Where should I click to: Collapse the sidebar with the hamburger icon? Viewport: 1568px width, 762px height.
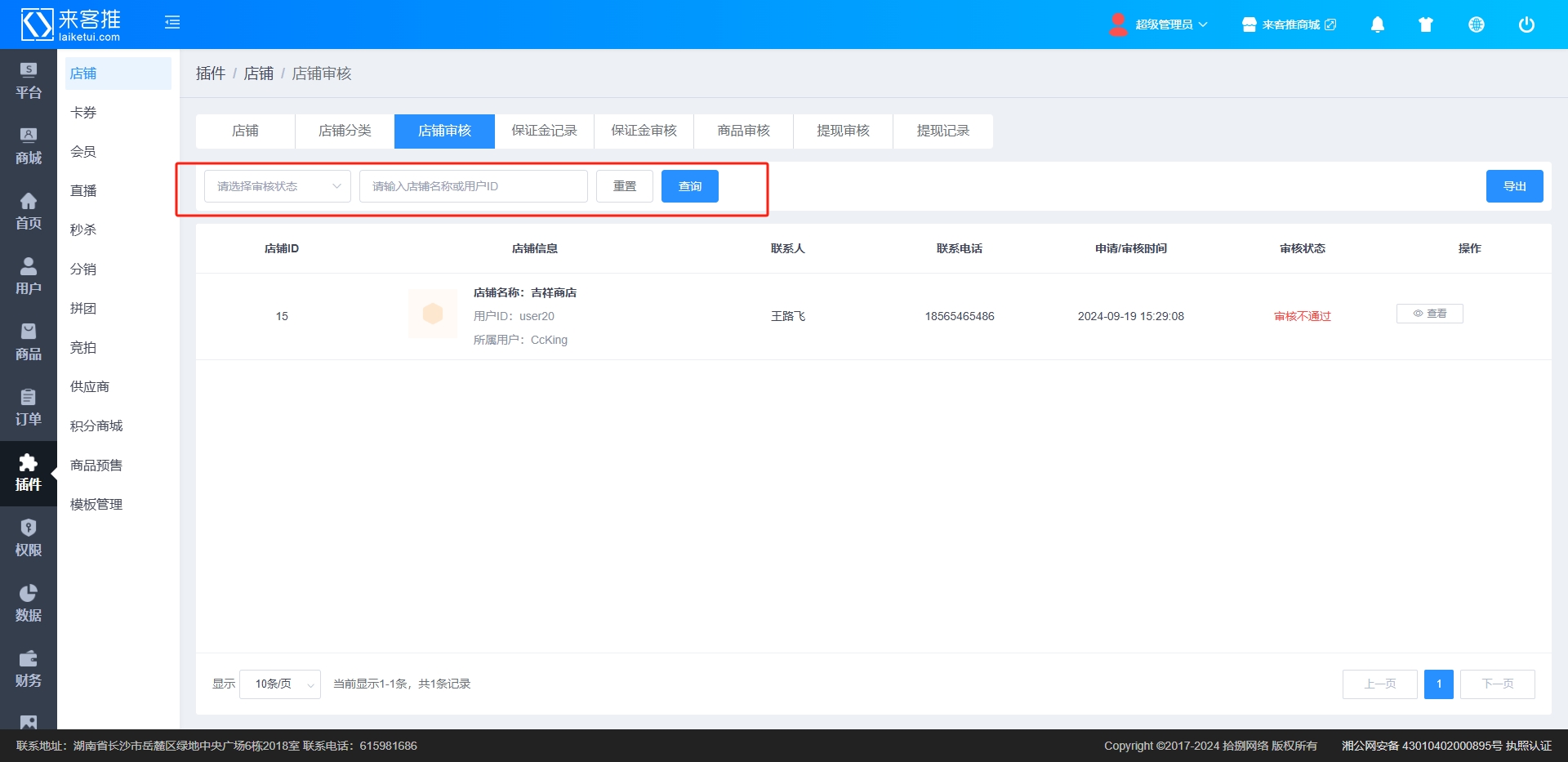point(172,23)
